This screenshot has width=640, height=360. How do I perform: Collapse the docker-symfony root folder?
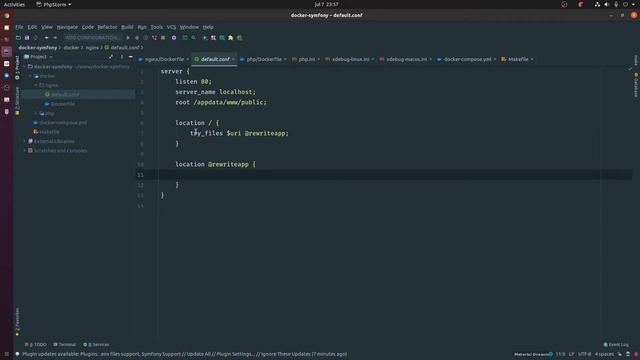click(x=24, y=67)
